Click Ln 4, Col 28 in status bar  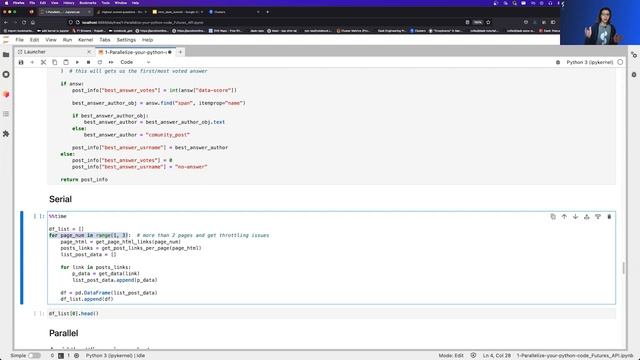pyautogui.click(x=497, y=356)
